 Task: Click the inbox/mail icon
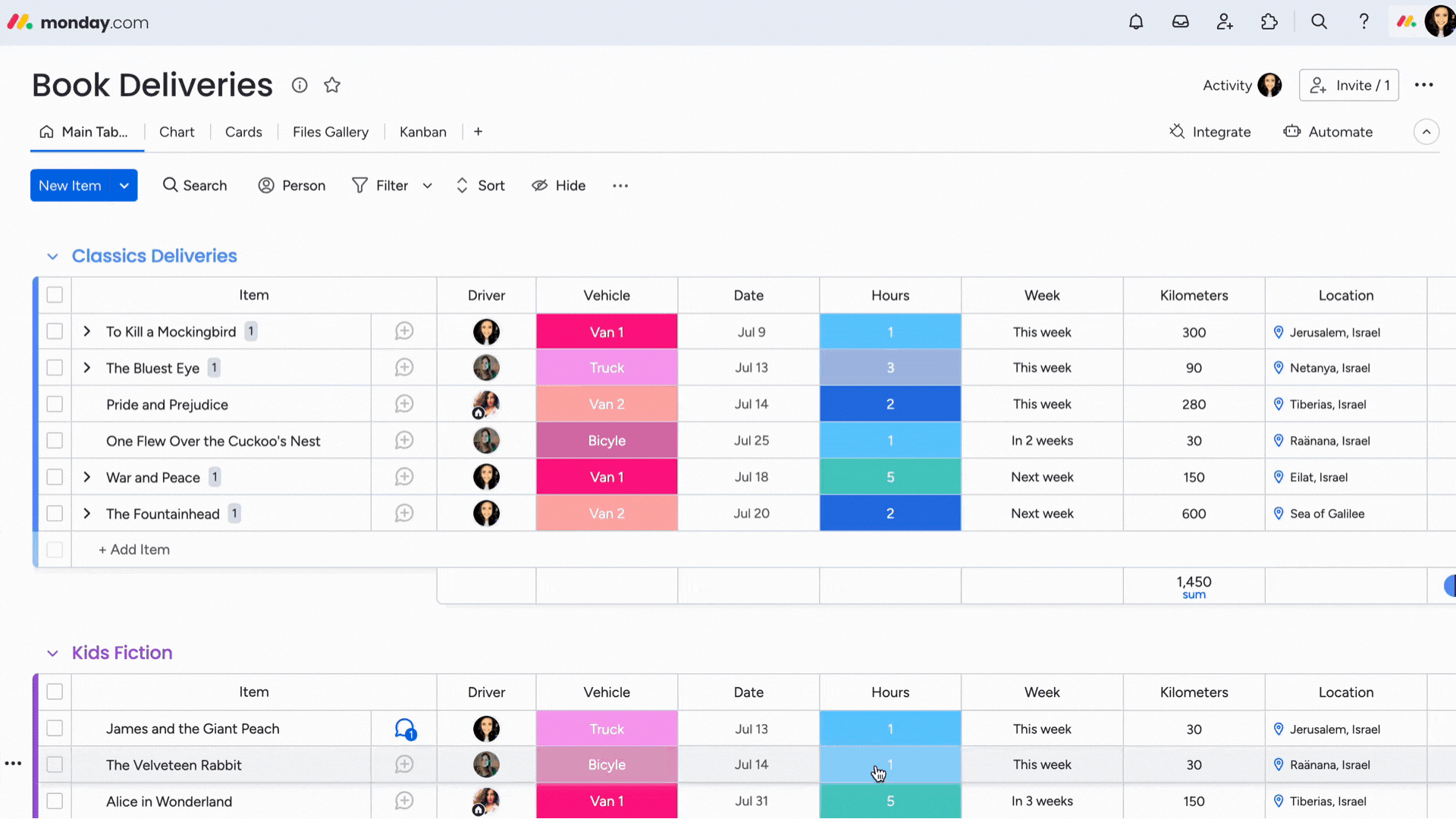1181,22
